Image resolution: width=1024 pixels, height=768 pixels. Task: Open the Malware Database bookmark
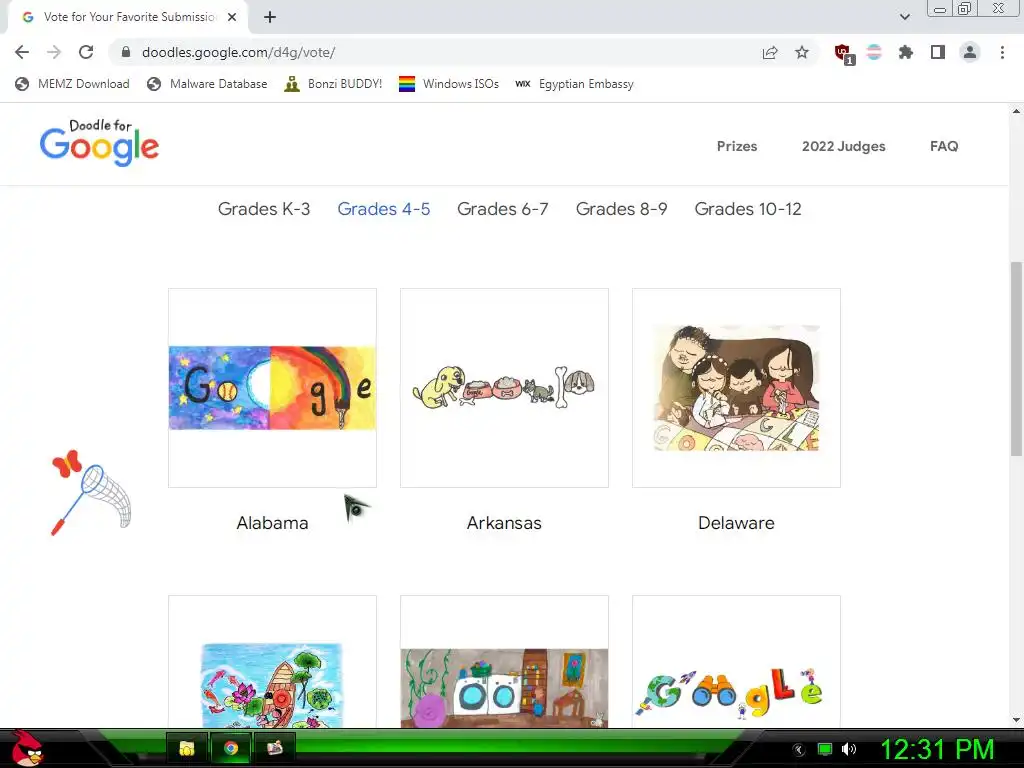pos(207,84)
